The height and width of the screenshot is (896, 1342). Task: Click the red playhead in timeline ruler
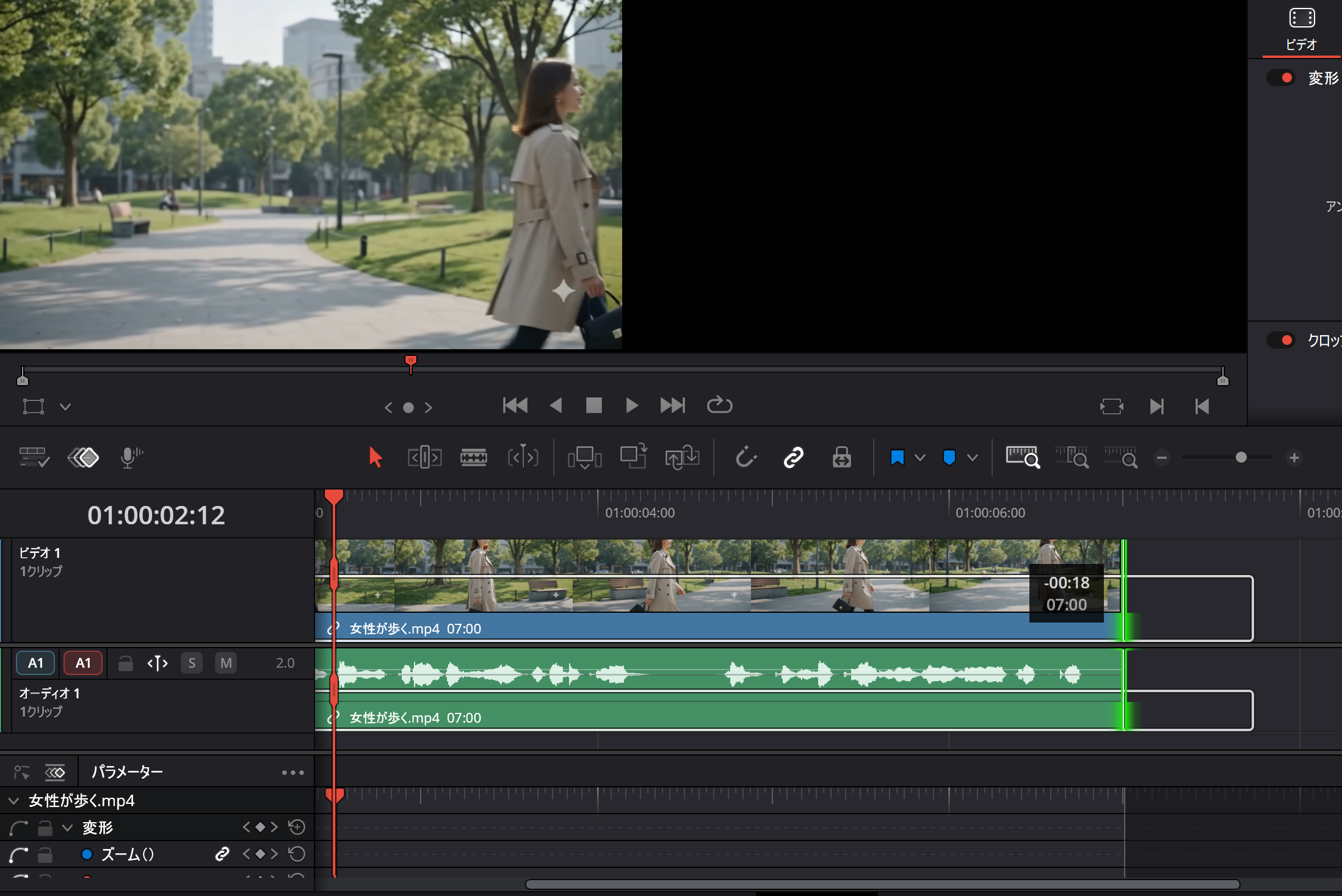pos(333,496)
